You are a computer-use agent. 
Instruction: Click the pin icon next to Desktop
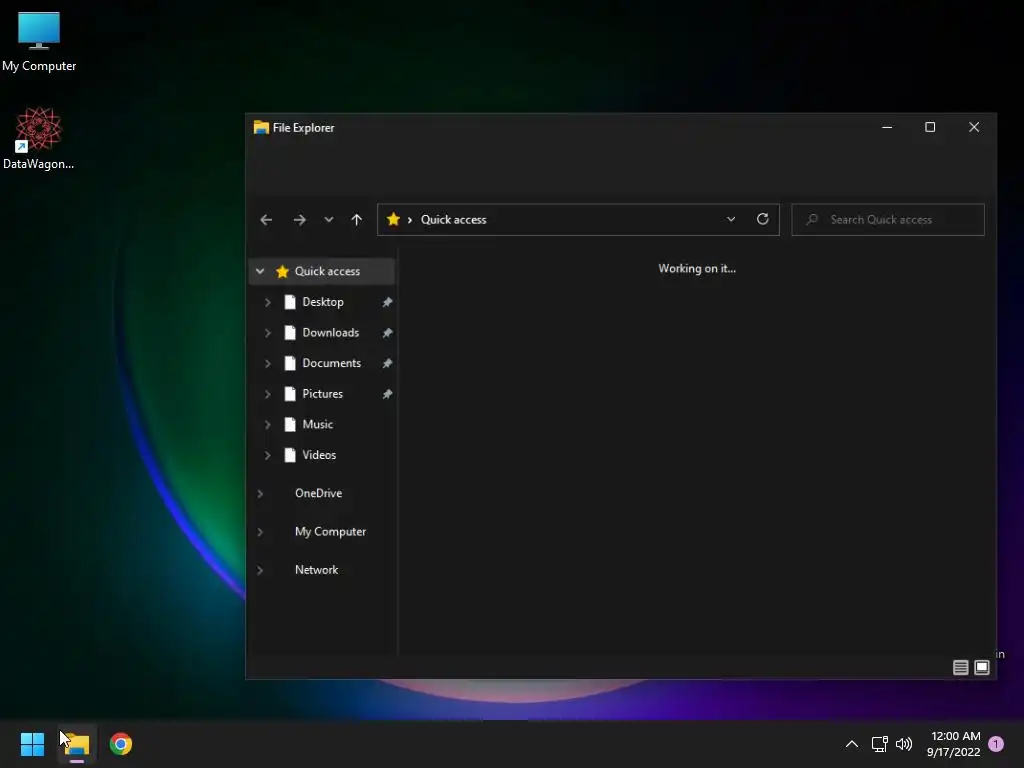[x=387, y=302]
